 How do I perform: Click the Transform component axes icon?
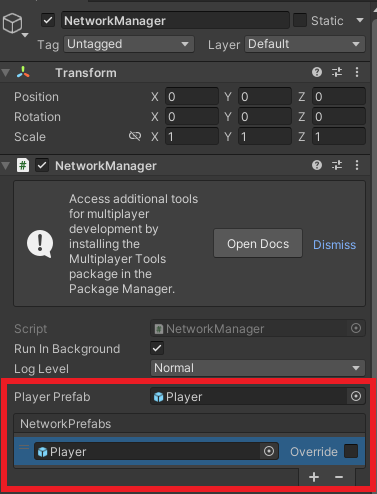coord(23,72)
